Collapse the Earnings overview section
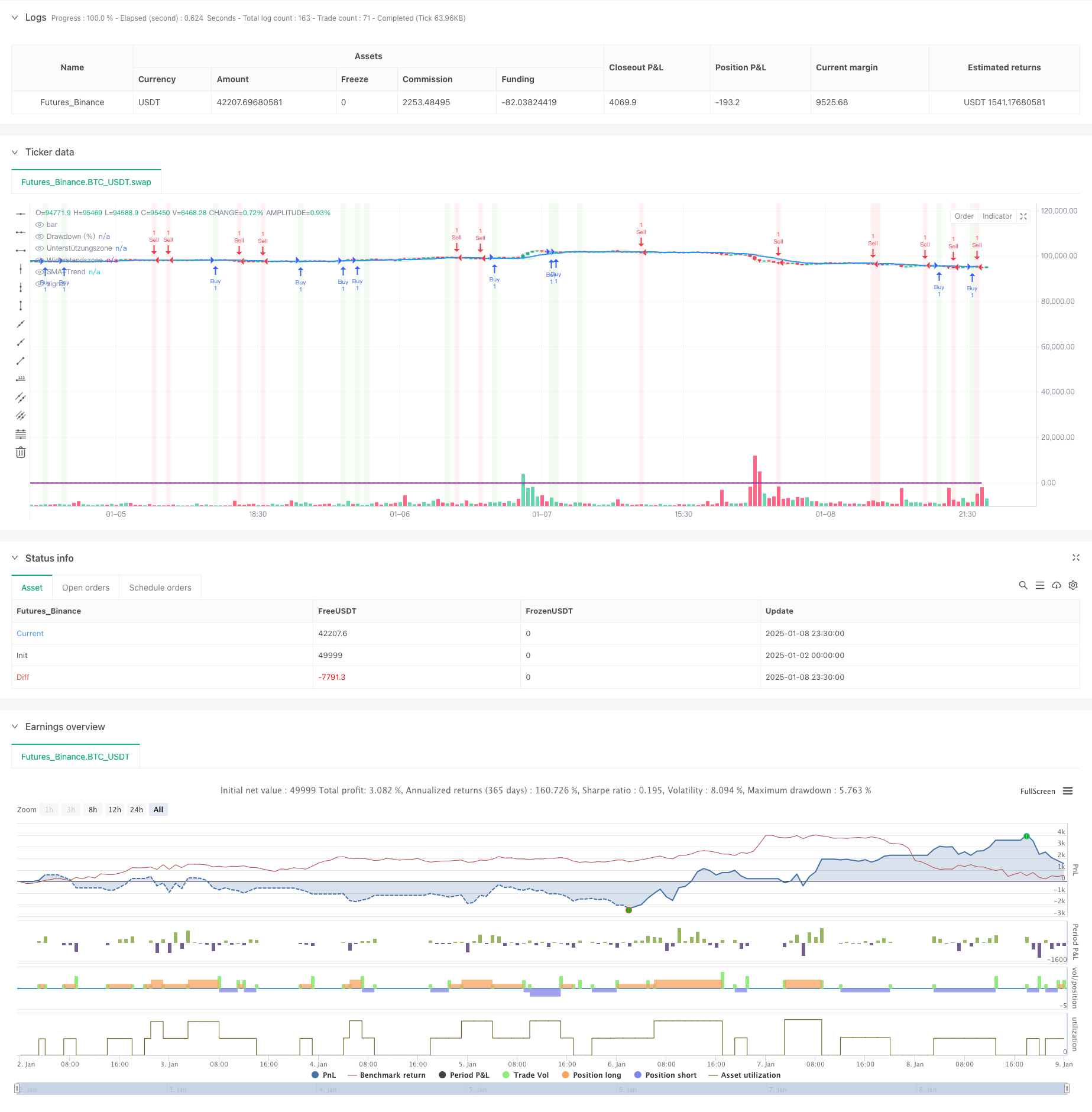Viewport: 1092px width, 1112px height. (15, 727)
